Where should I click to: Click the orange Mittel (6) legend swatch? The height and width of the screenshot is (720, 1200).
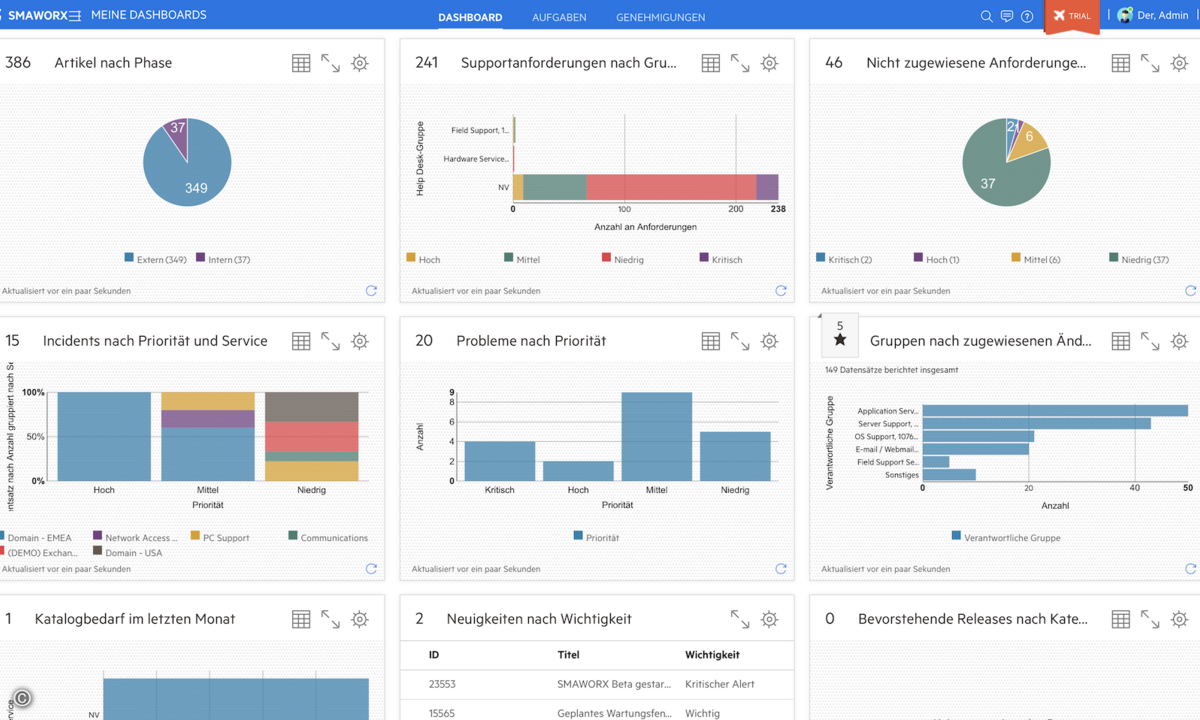(x=1016, y=258)
